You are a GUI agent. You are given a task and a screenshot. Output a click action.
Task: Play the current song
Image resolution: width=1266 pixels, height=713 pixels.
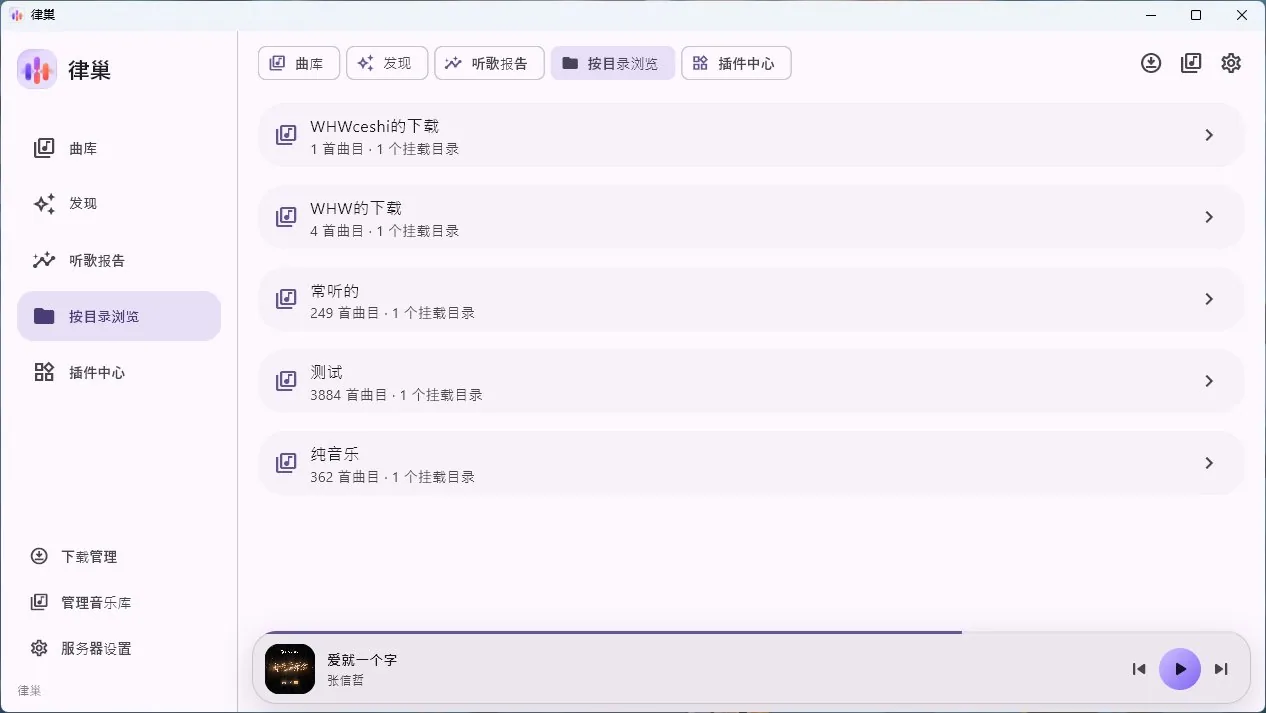coord(1180,669)
